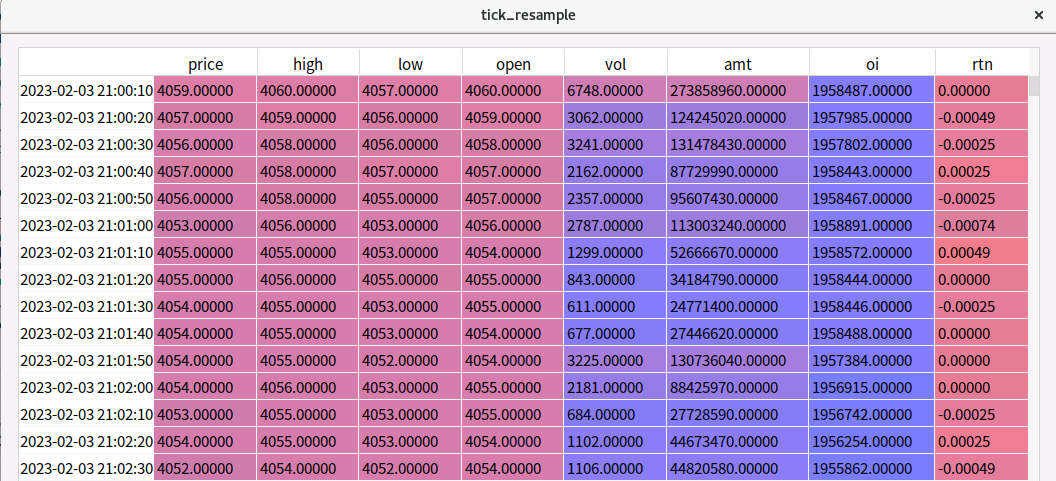Image resolution: width=1056 pixels, height=481 pixels.
Task: Select oi cell 1958487.00000
Action: (x=872, y=90)
